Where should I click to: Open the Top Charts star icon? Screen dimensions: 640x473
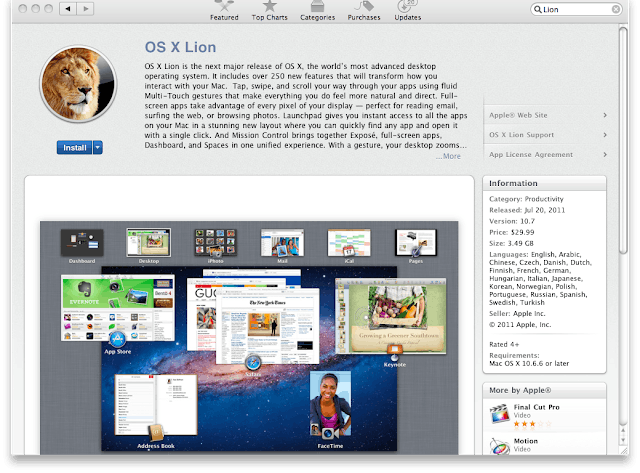coord(269,6)
